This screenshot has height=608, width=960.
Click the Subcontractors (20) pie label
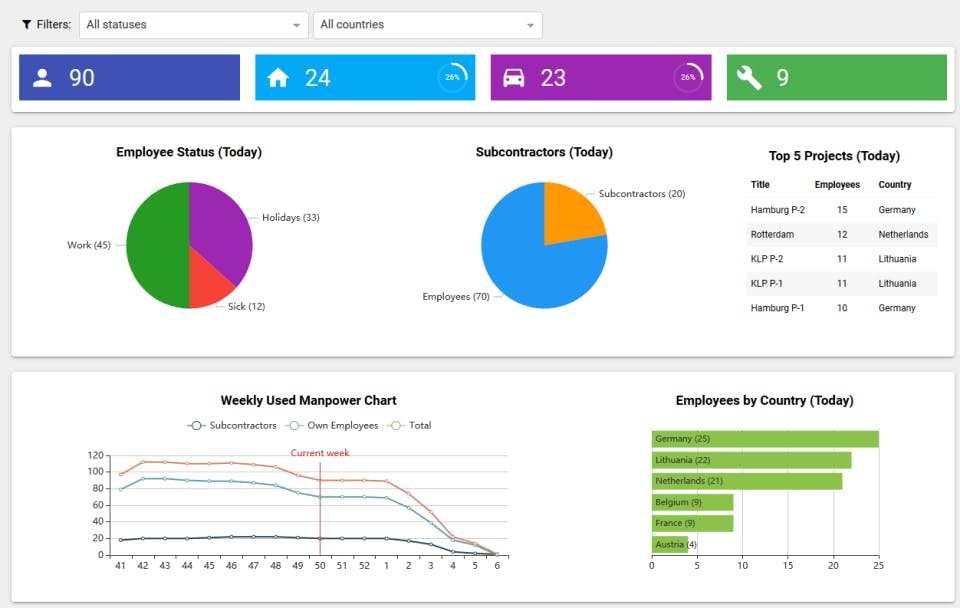642,193
